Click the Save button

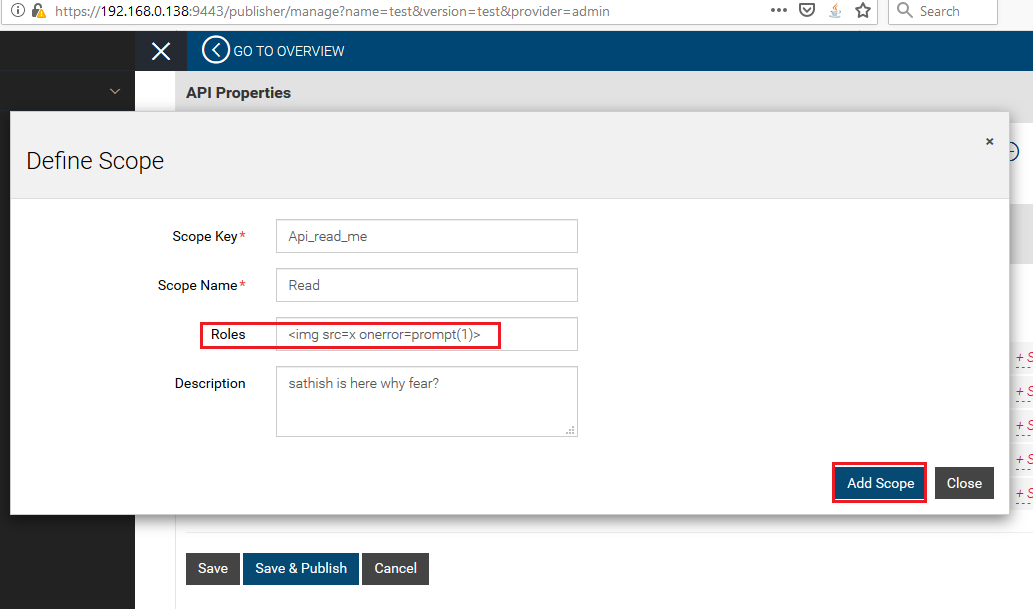pyautogui.click(x=213, y=568)
